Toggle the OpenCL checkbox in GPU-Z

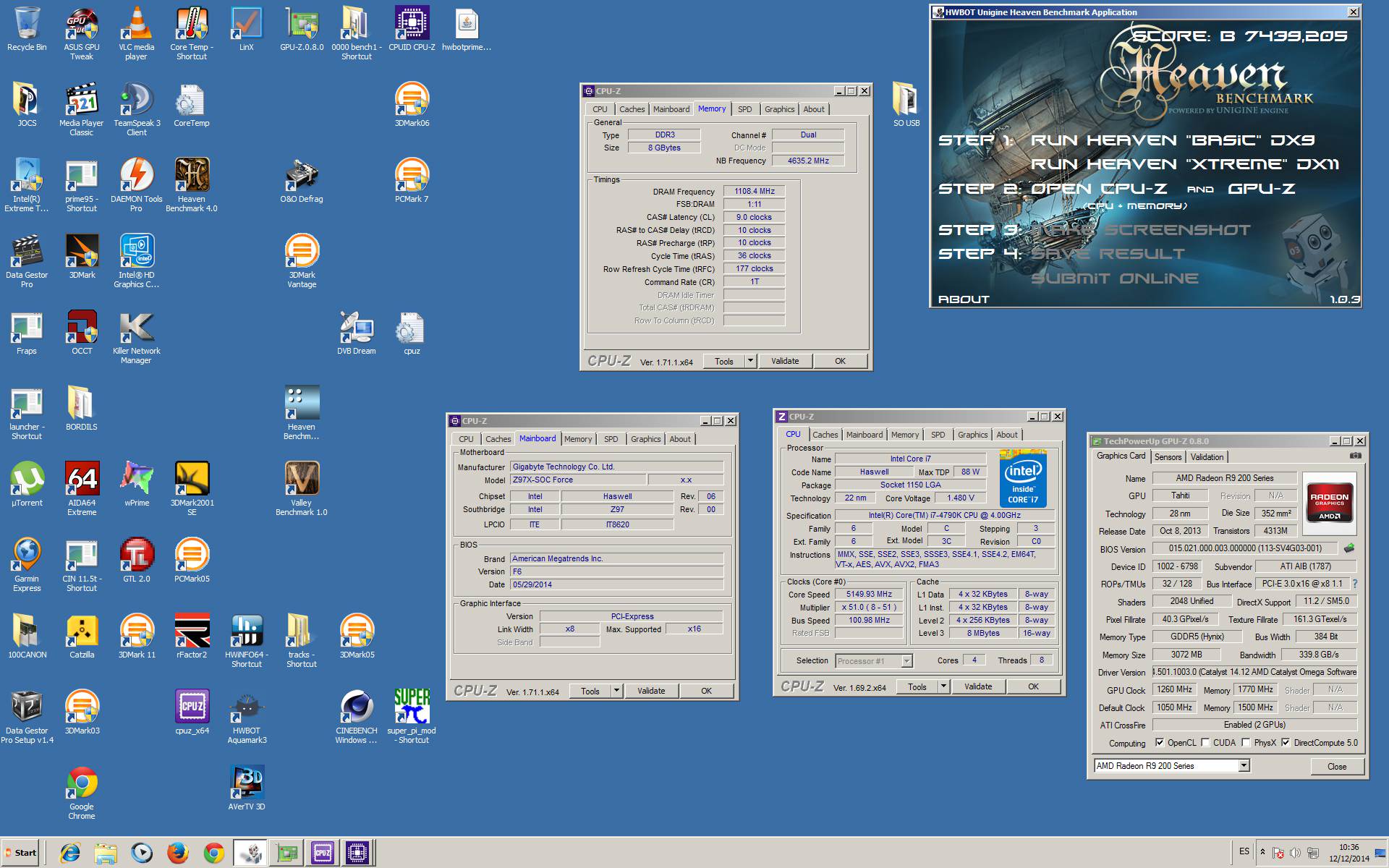point(1160,743)
